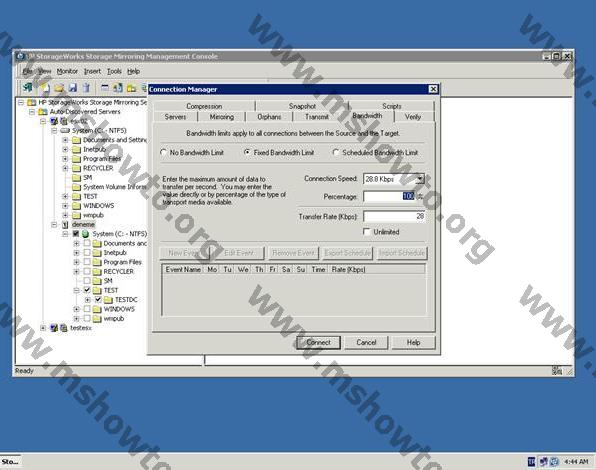Select the wmpub folder under deneme
This screenshot has height=470, width=596.
tap(114, 318)
